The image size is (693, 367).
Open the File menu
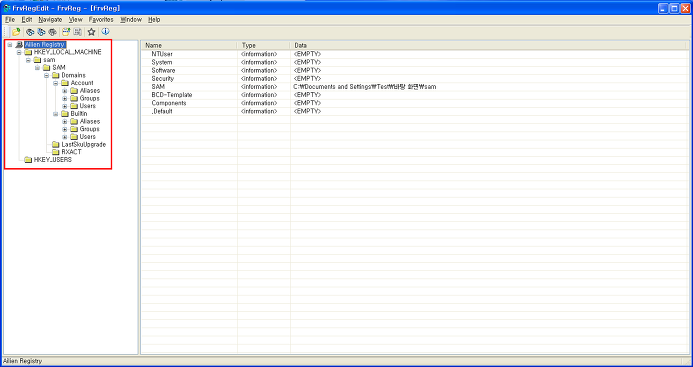(10, 19)
